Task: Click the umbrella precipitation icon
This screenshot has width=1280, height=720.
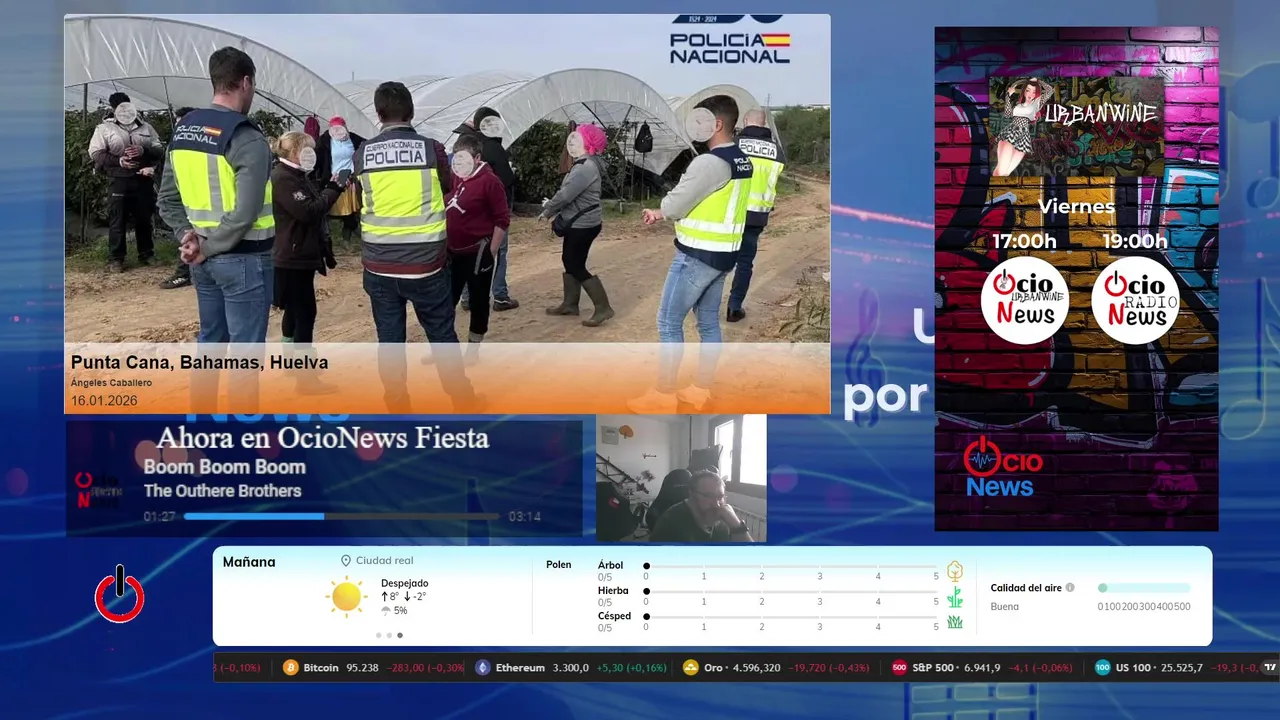Action: 386,610
